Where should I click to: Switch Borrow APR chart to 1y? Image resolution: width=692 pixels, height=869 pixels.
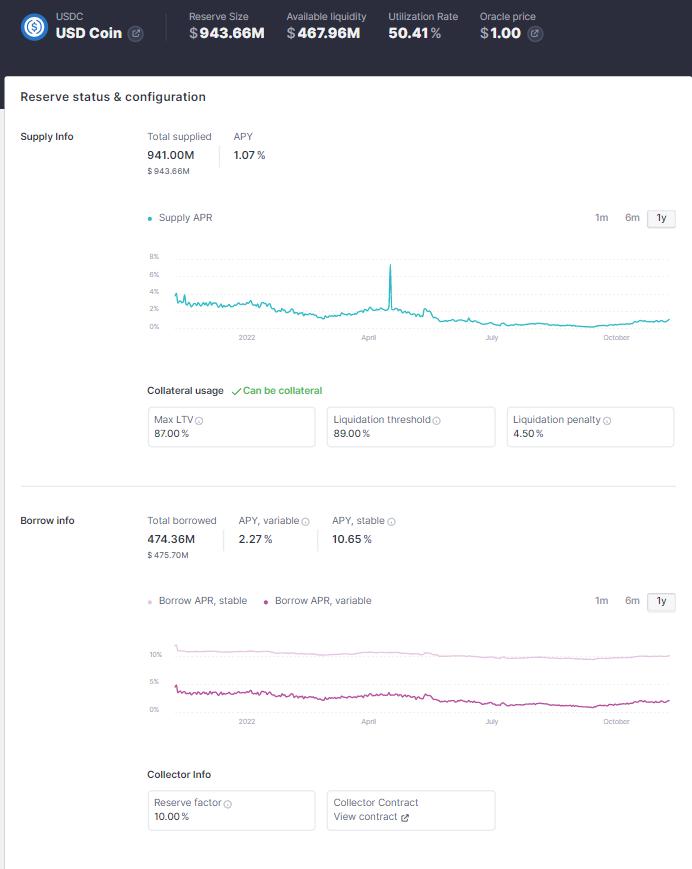pyautogui.click(x=661, y=601)
